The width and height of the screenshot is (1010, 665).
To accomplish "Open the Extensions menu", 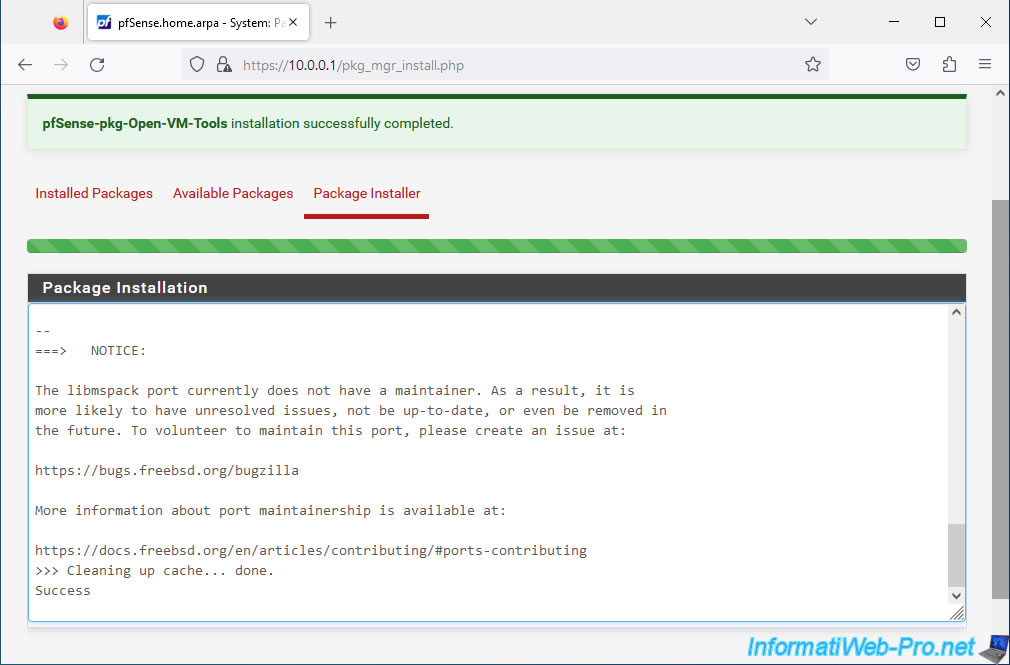I will tap(949, 64).
